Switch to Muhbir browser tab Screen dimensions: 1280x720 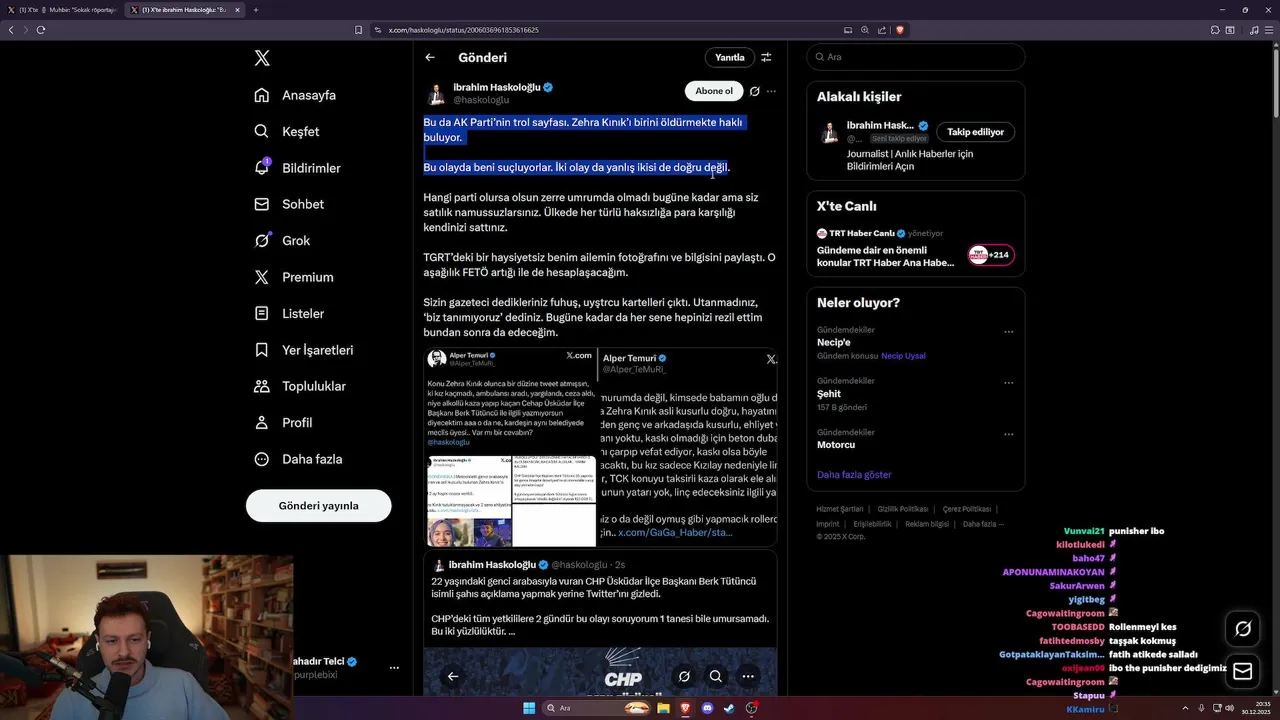(x=63, y=10)
